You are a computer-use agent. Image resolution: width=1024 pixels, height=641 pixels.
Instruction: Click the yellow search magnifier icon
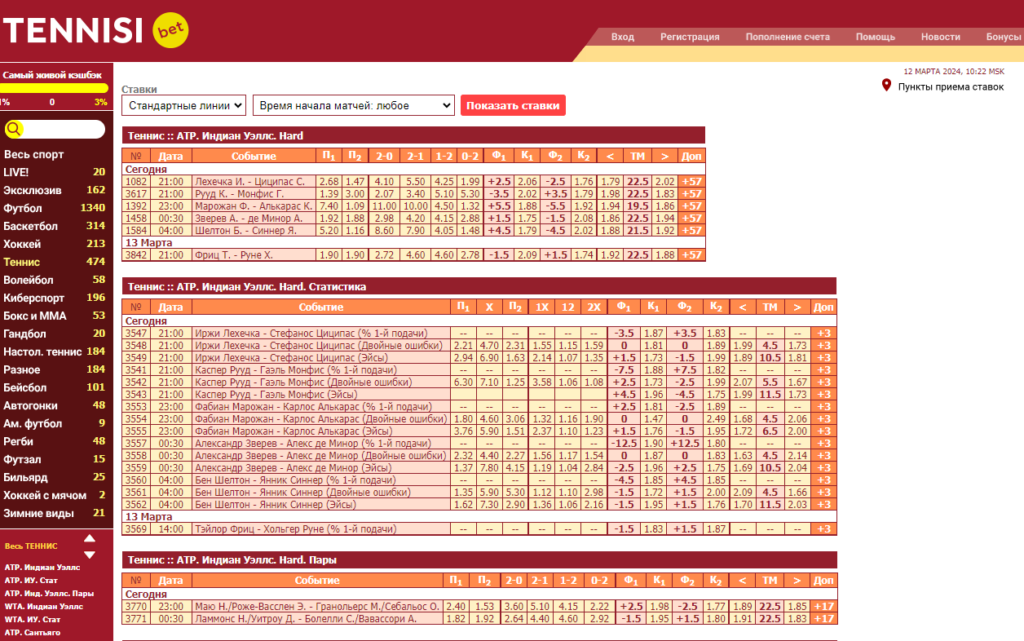14,129
